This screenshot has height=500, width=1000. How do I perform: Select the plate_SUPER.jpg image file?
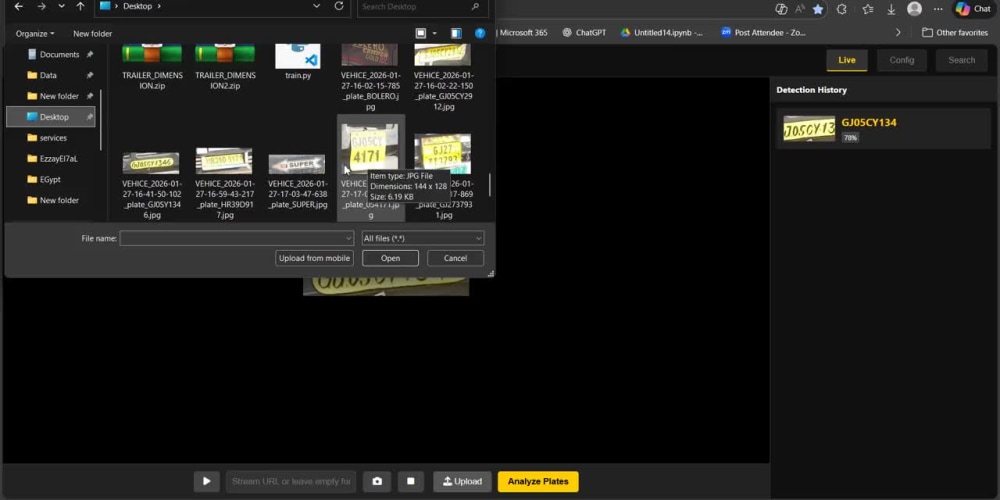point(298,182)
